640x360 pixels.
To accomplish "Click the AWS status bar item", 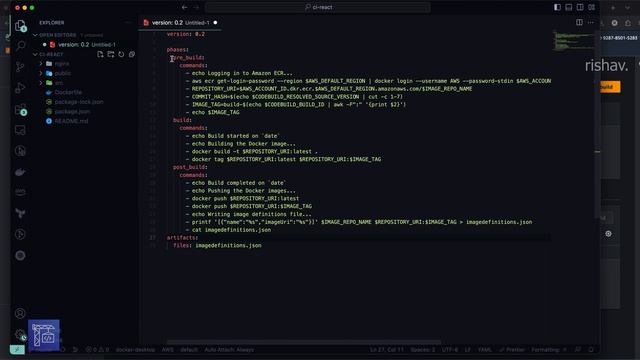I will (x=168, y=349).
